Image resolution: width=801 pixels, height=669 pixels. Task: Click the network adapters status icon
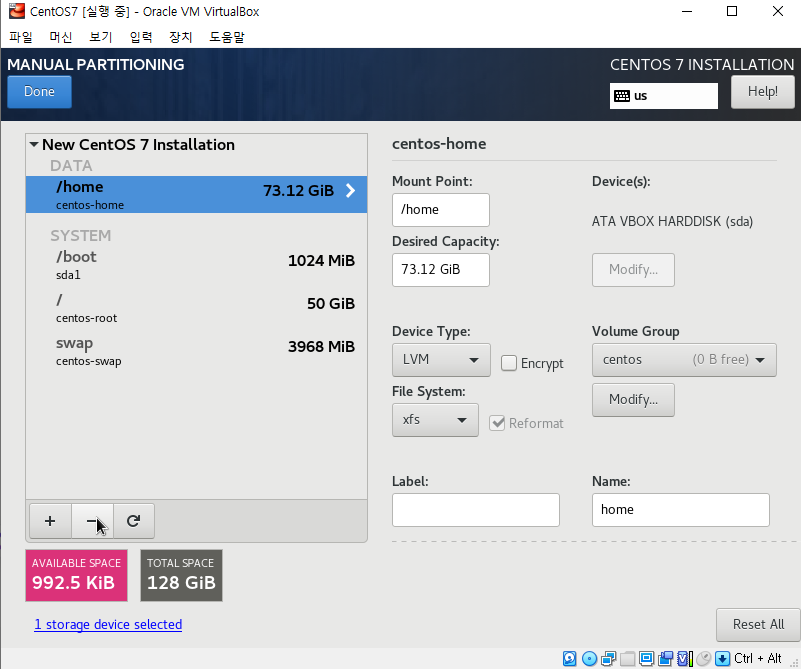pyautogui.click(x=608, y=658)
